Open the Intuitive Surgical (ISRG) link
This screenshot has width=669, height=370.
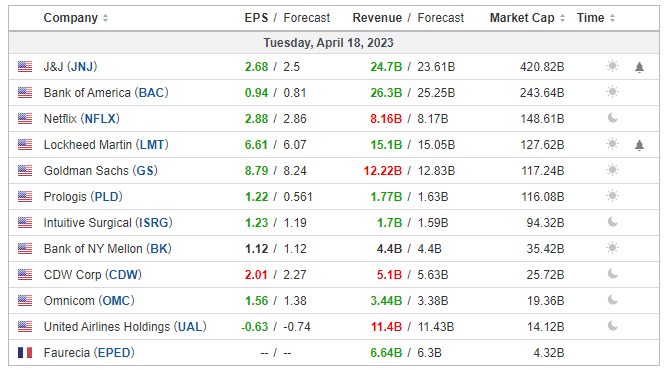108,223
